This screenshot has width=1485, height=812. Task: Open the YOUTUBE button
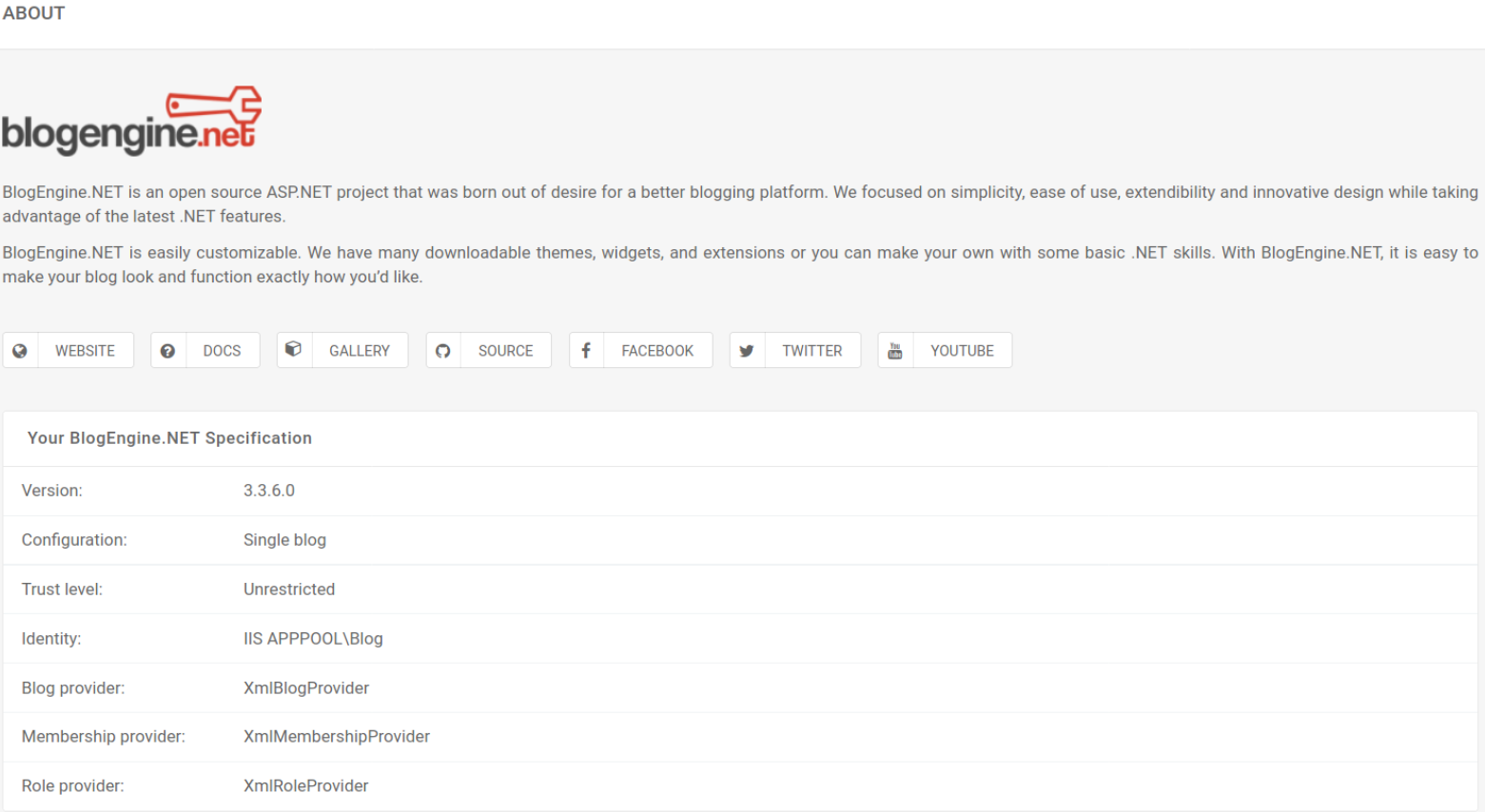click(x=945, y=350)
